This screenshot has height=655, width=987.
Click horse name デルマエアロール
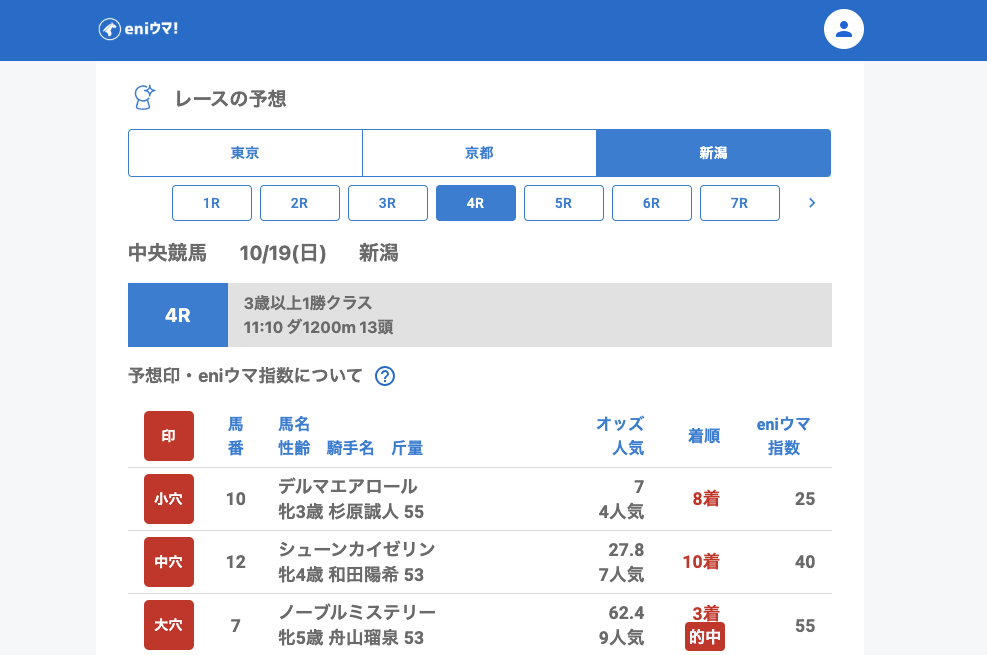coord(347,487)
